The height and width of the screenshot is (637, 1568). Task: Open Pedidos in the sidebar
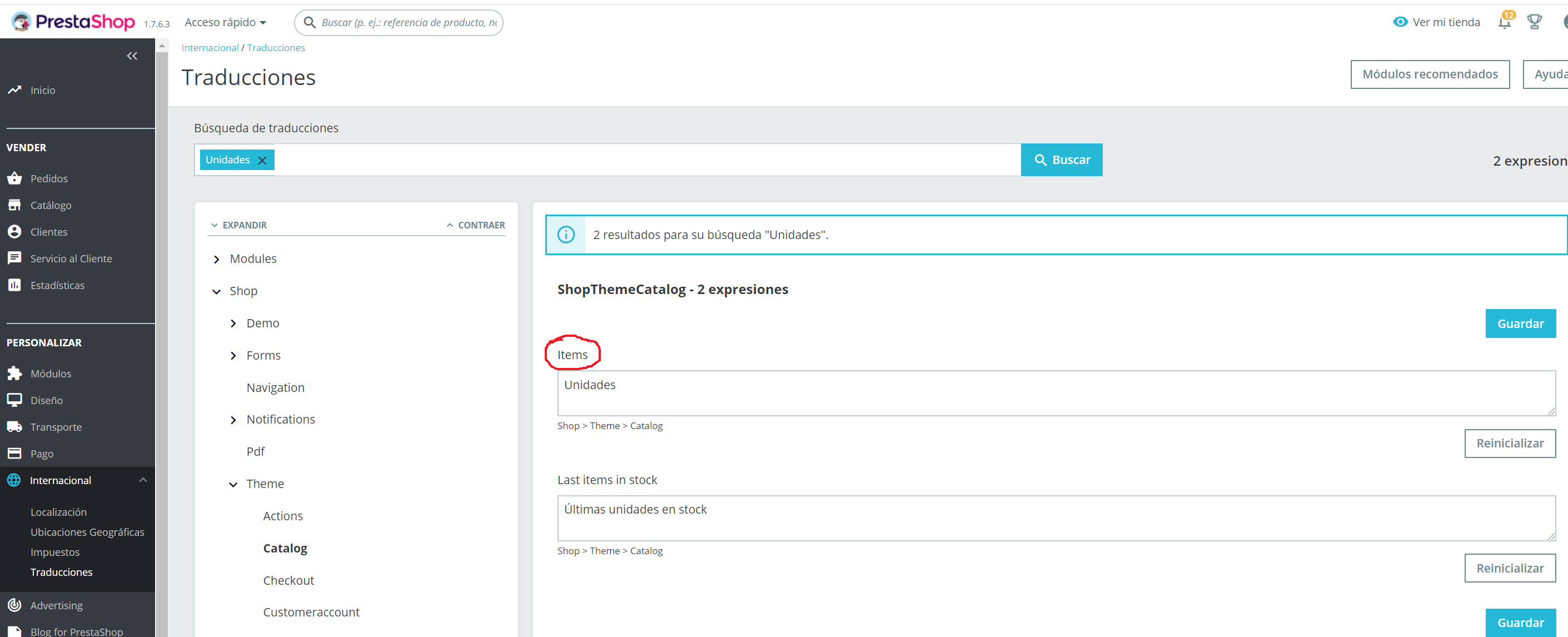click(49, 178)
